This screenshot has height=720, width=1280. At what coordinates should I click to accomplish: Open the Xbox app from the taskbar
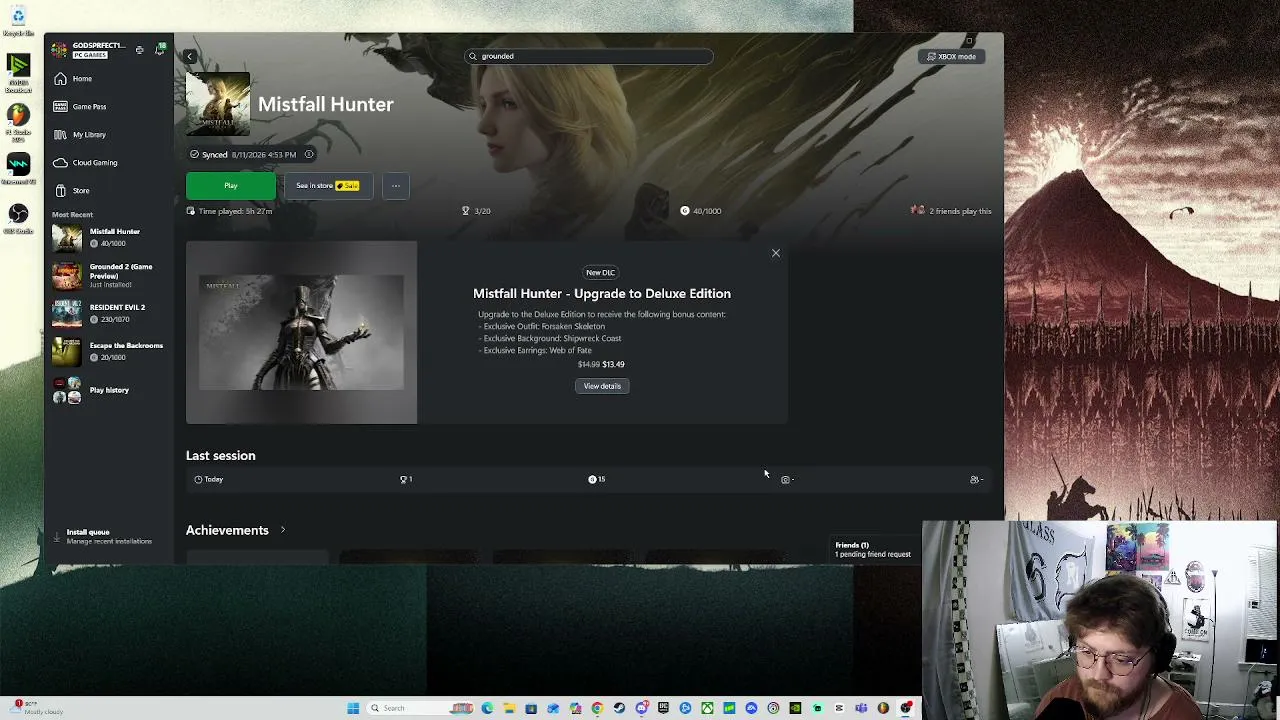[x=707, y=709]
